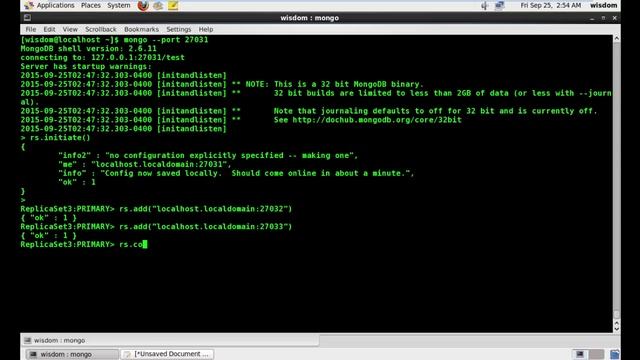
Task: Click the 'Server has startup warnings:' line
Action: point(86,67)
